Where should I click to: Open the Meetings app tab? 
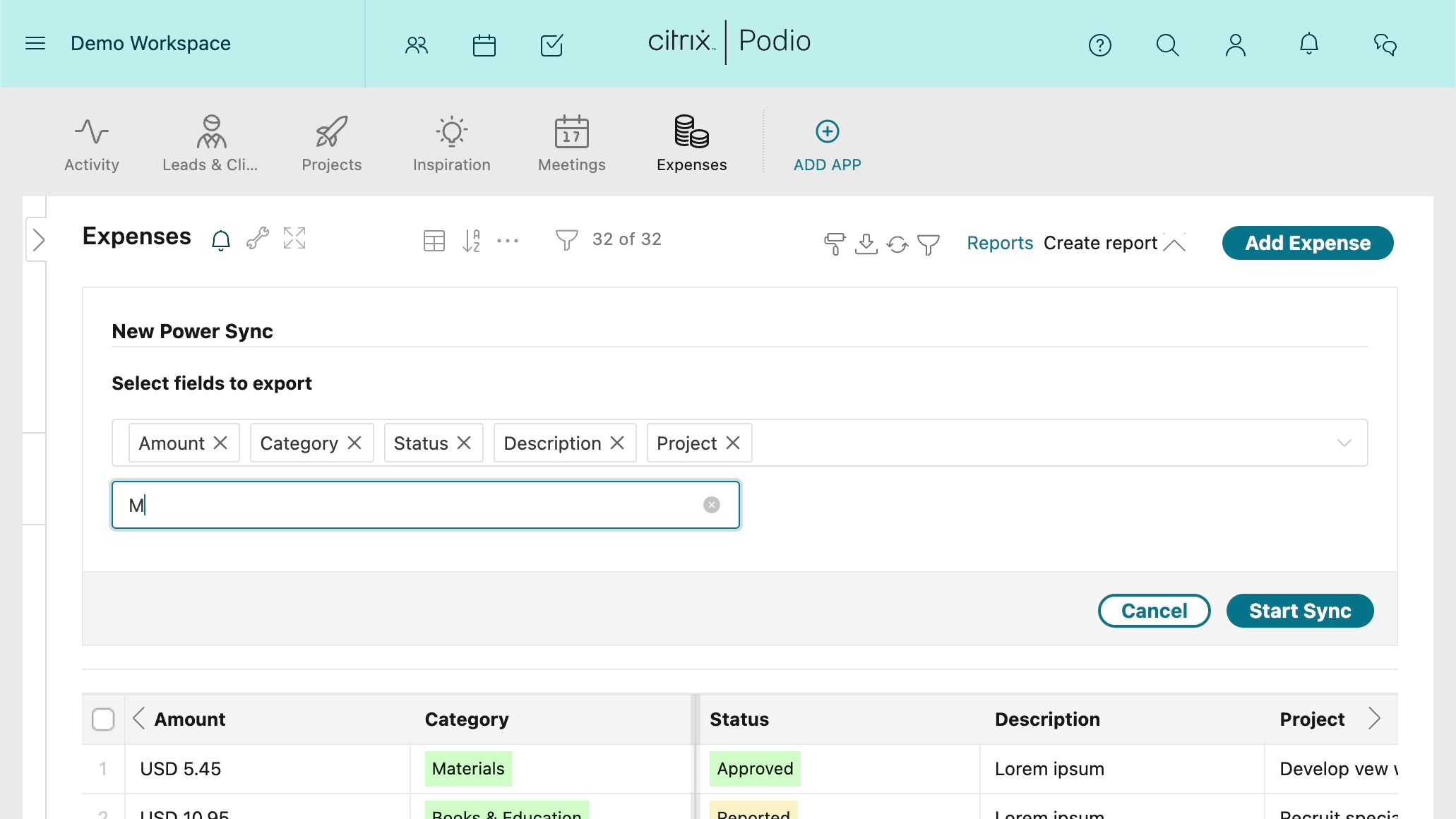click(x=572, y=145)
